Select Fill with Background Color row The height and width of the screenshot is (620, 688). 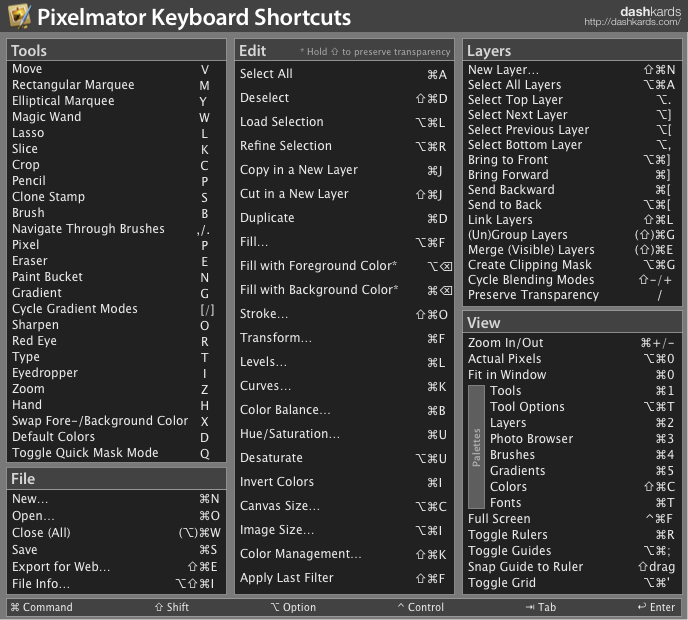344,290
